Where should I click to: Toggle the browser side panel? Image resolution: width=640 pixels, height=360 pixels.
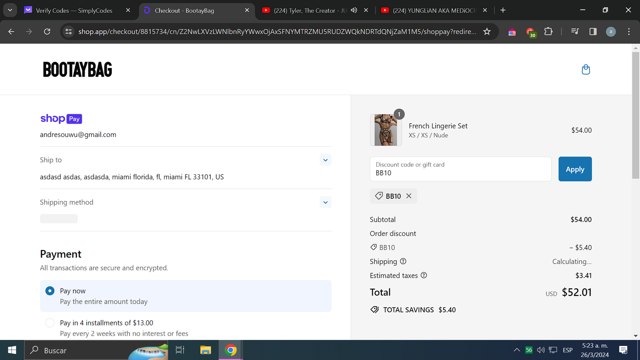coord(593,31)
